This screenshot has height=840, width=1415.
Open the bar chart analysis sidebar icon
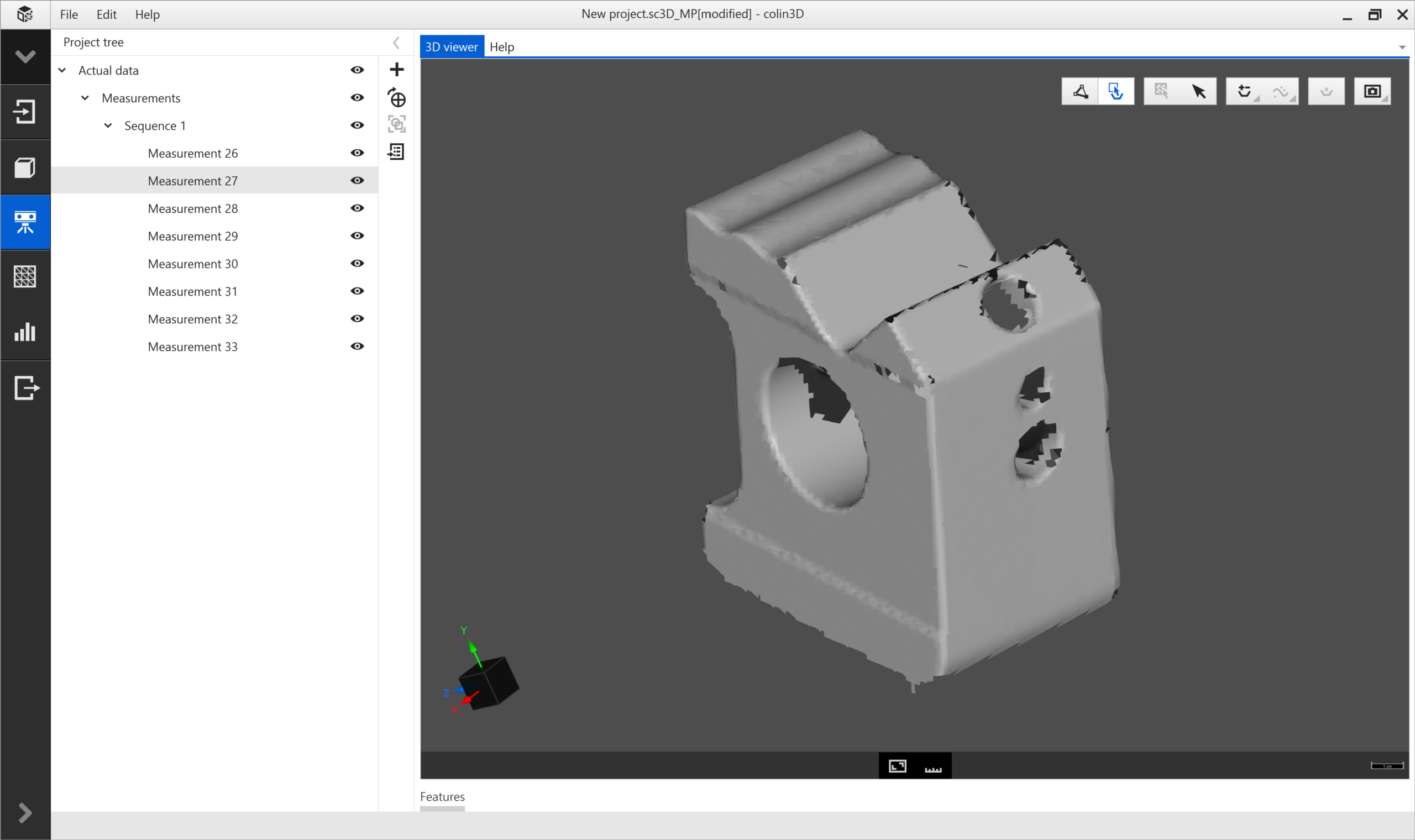tap(25, 332)
